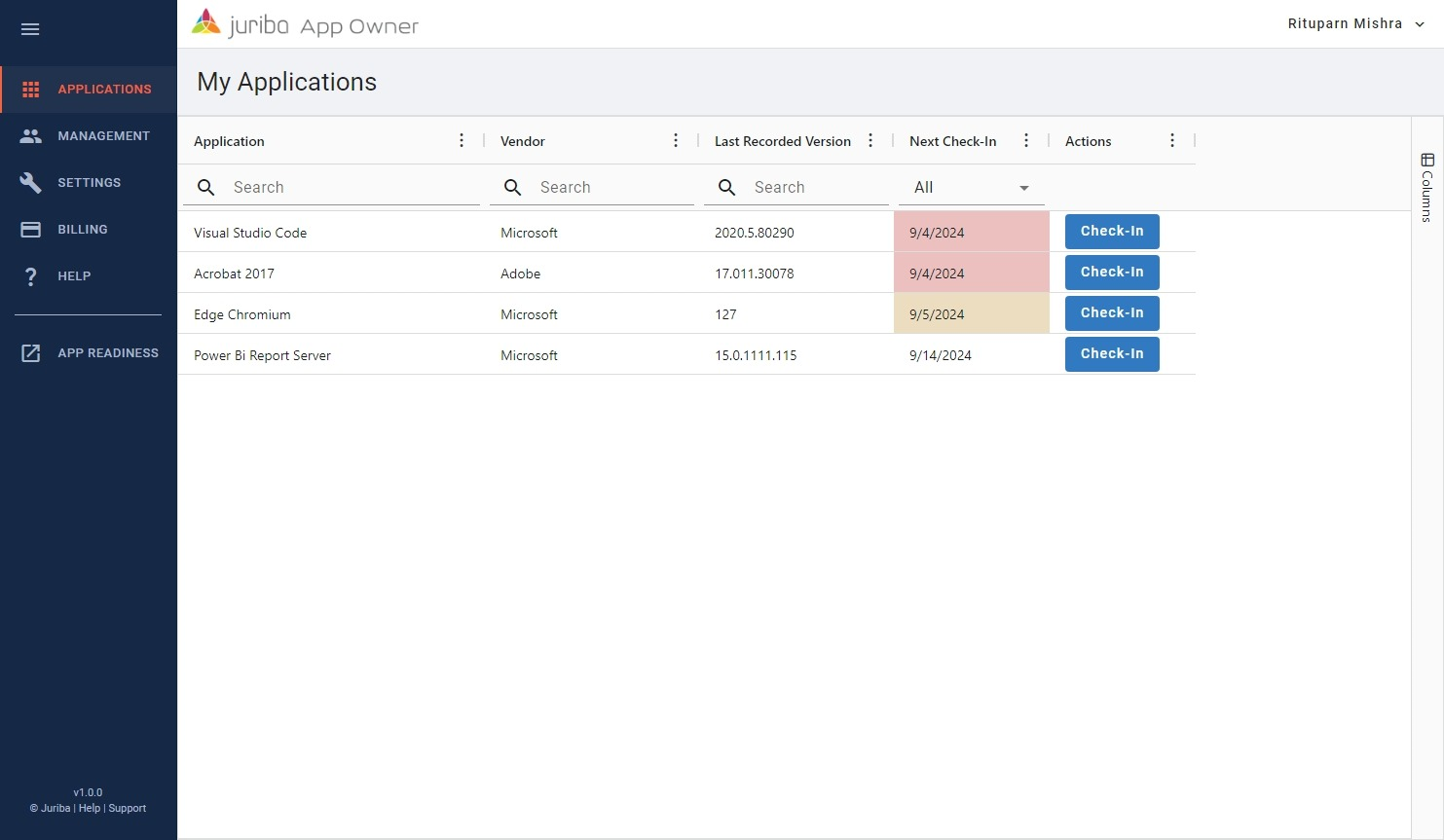Select Applications in the sidebar
Screen dimensions: 1444x840
pos(89,90)
